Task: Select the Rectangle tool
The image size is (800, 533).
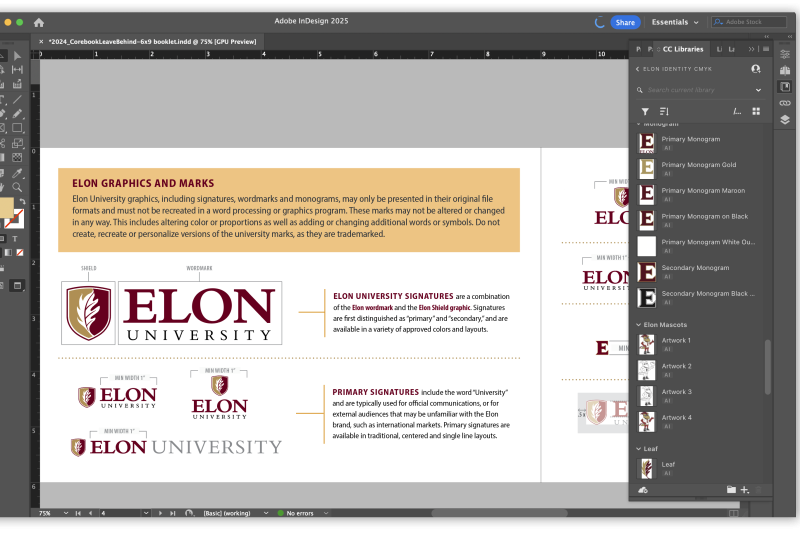Action: [x=17, y=128]
